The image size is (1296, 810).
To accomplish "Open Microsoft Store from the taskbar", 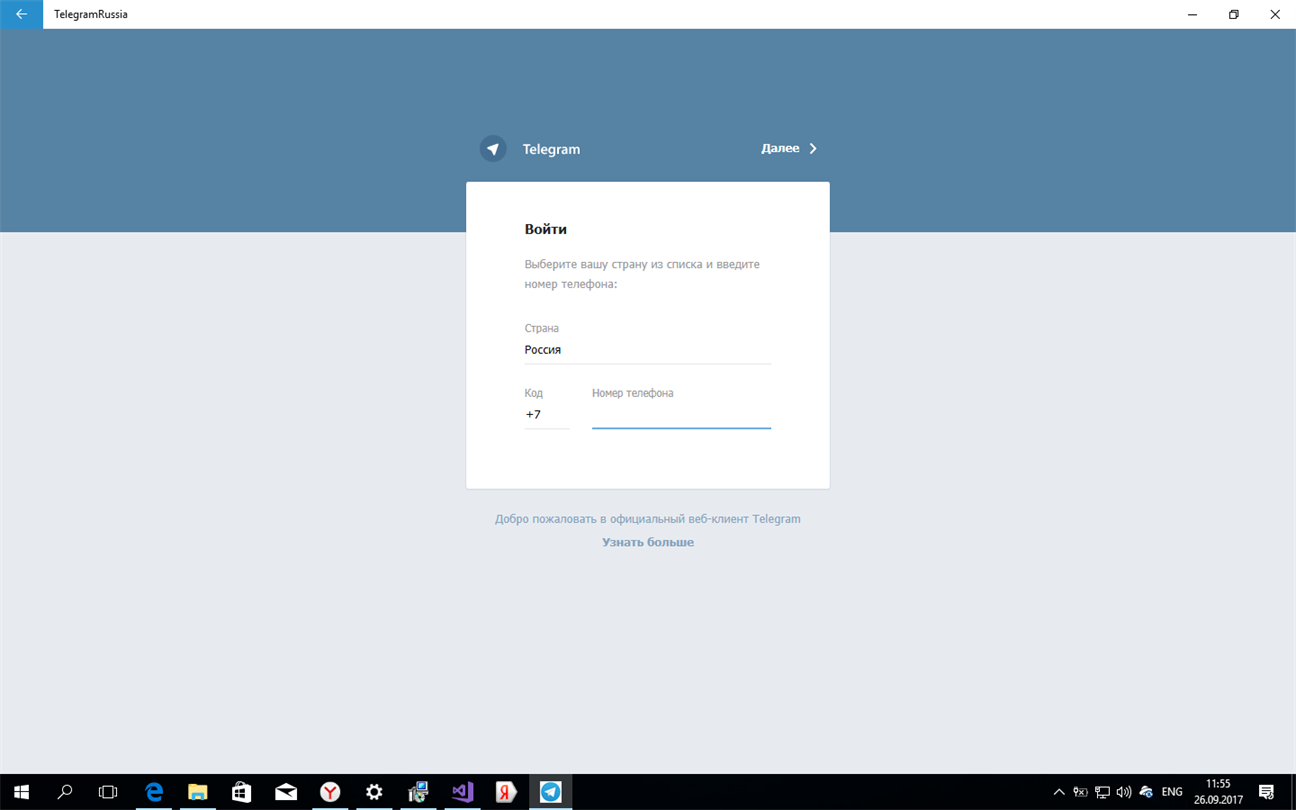I will point(242,792).
